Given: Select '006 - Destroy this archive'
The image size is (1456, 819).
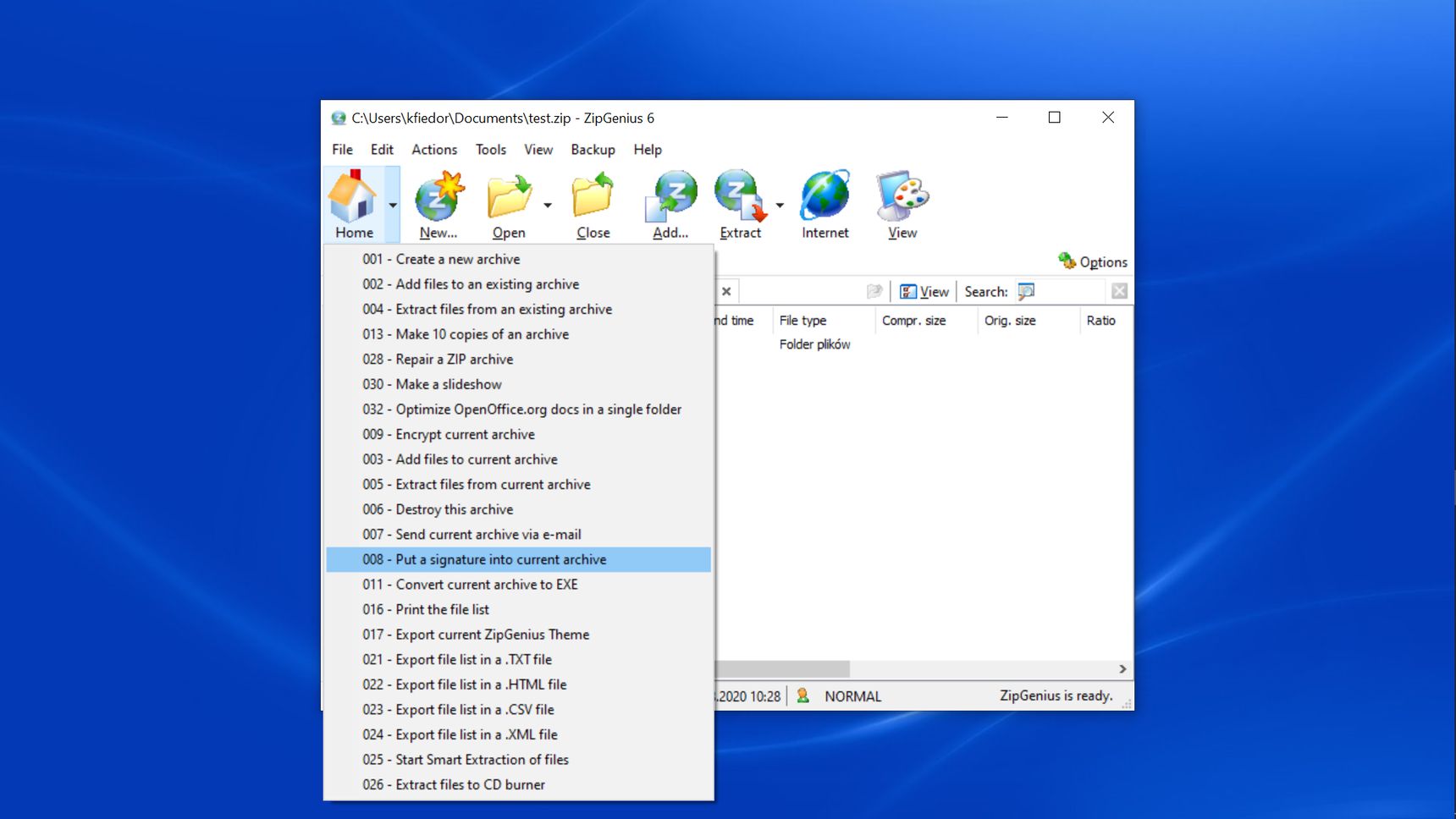Looking at the screenshot, I should [518, 509].
